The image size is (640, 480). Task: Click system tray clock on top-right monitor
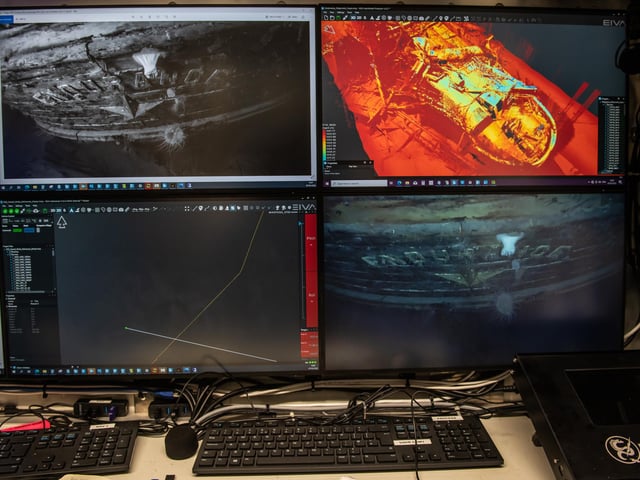click(611, 181)
